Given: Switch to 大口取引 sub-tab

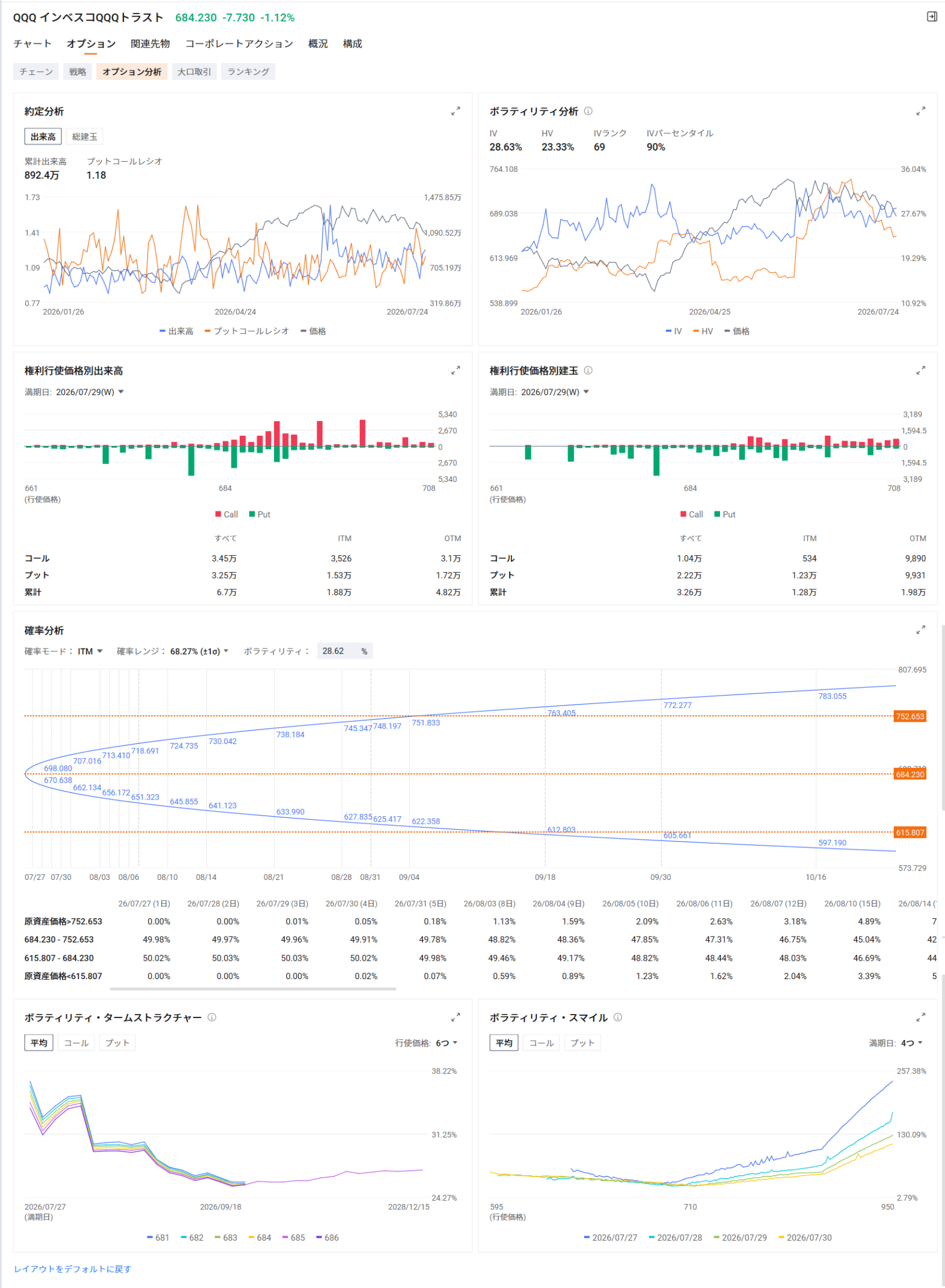Looking at the screenshot, I should click(194, 71).
